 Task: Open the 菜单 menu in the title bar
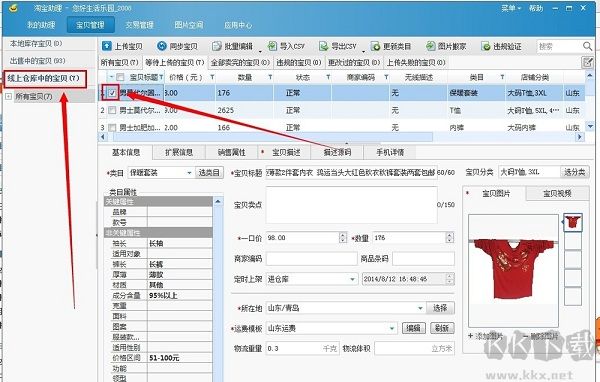512,8
